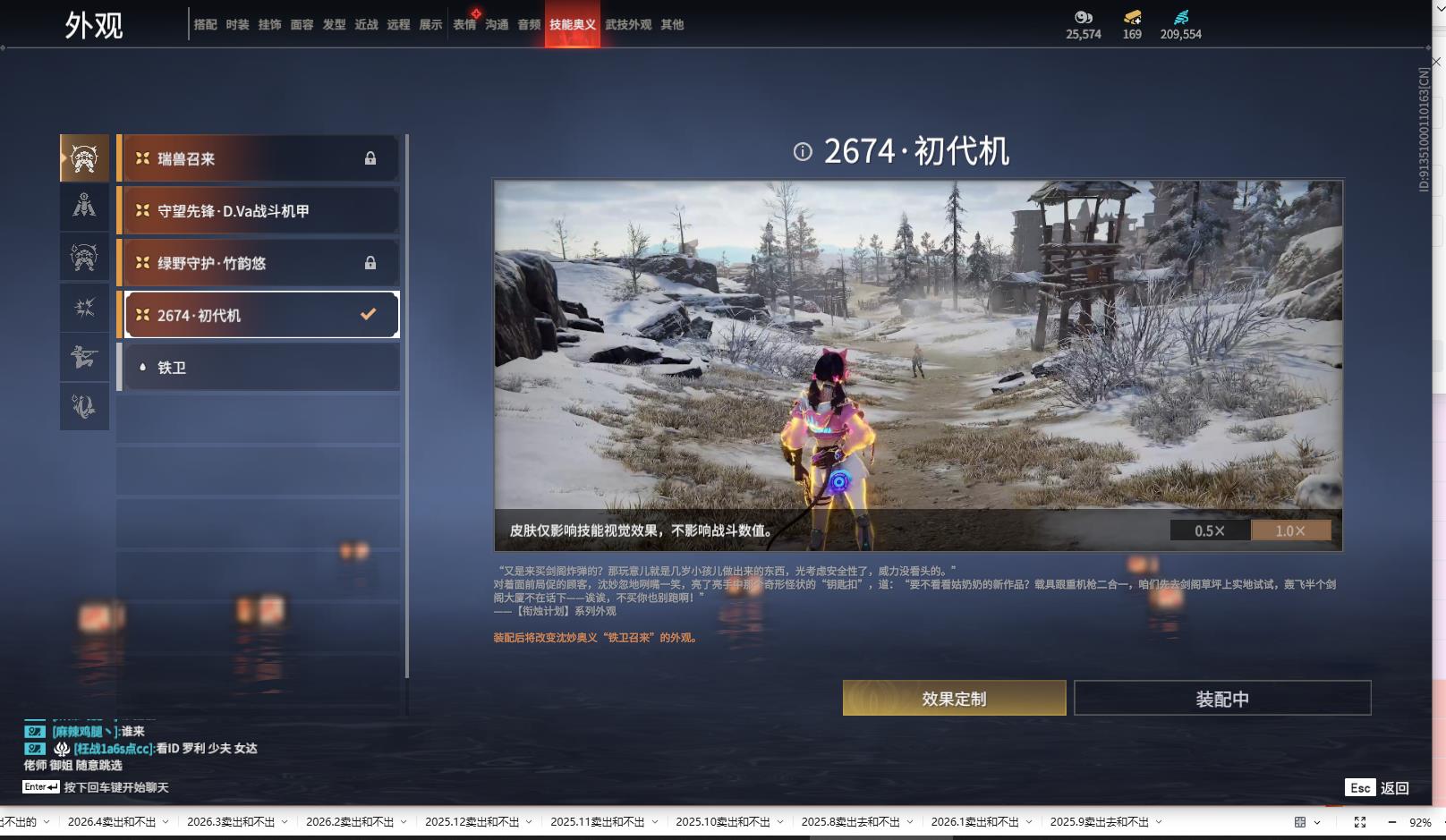The height and width of the screenshot is (840, 1446).
Task: Switch to 表情 tab
Action: point(464,25)
